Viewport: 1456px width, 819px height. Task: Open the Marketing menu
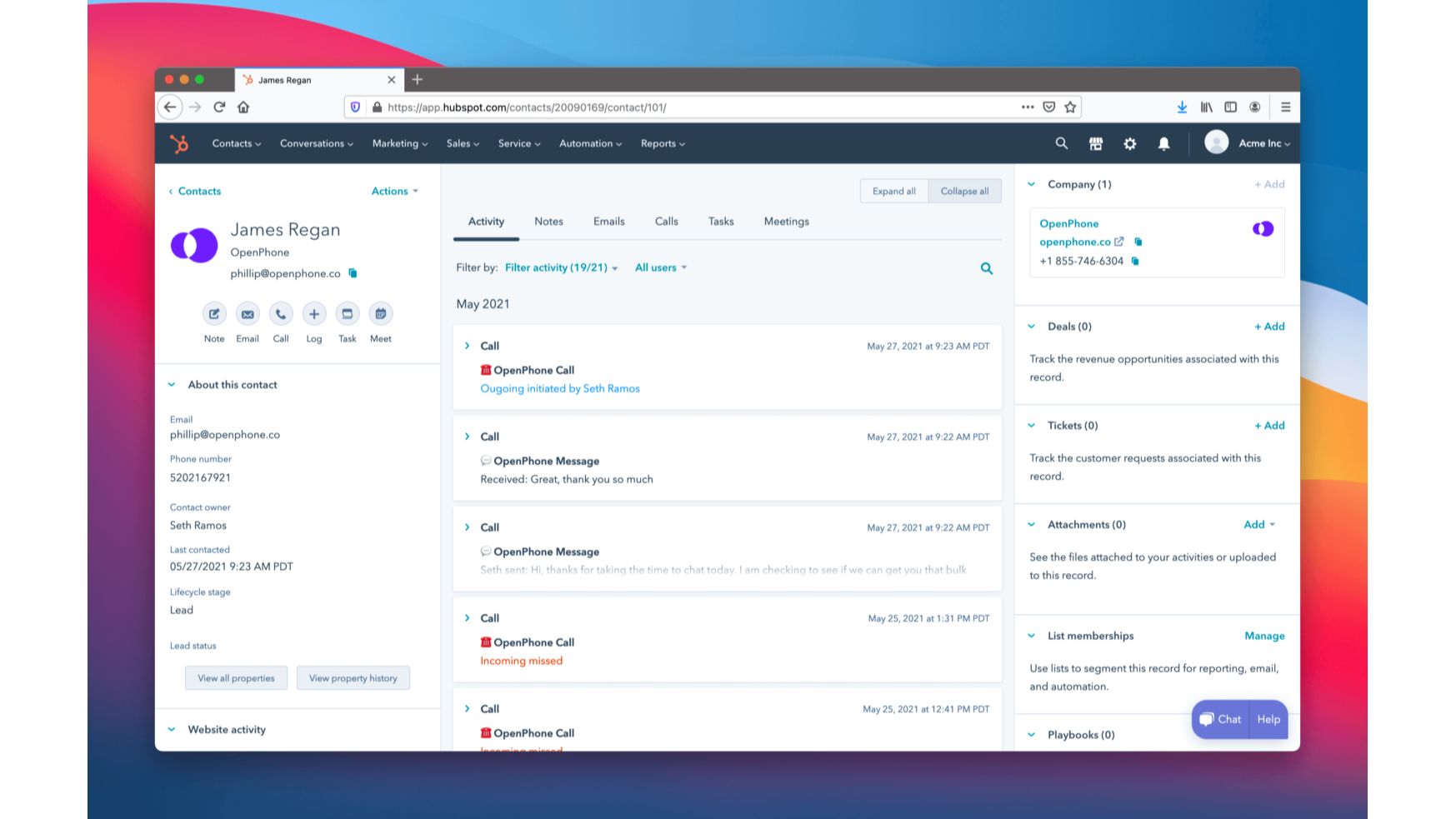pyautogui.click(x=399, y=143)
